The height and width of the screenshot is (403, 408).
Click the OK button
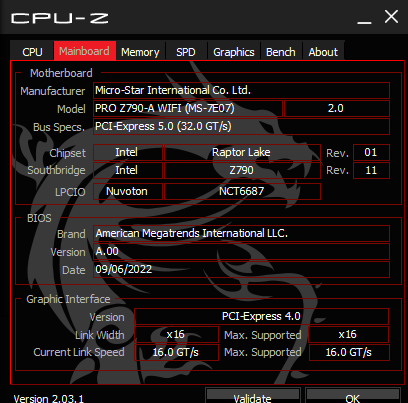(352, 396)
